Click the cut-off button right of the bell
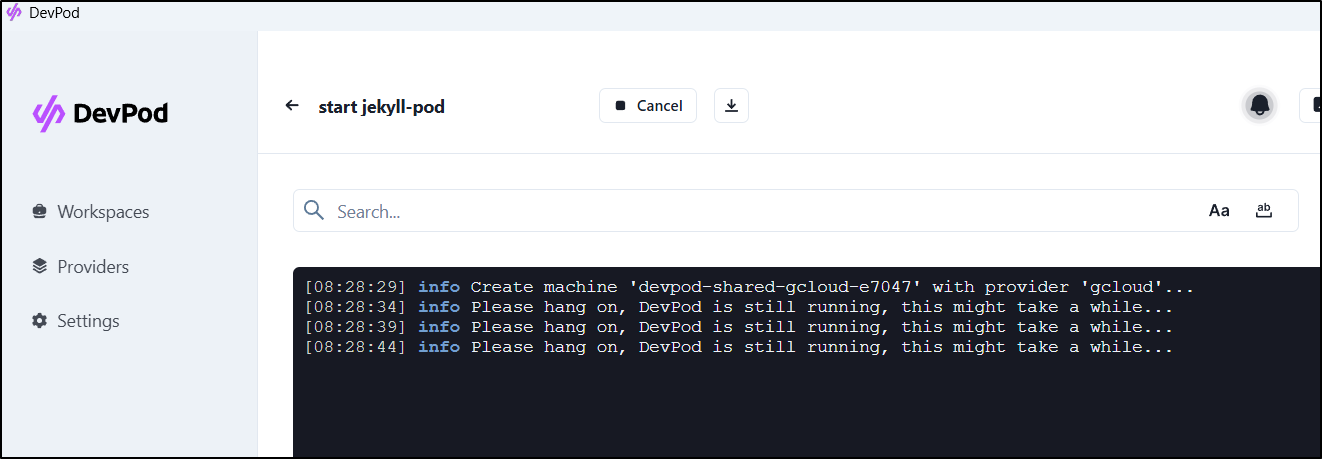This screenshot has height=459, width=1322. 1310,105
